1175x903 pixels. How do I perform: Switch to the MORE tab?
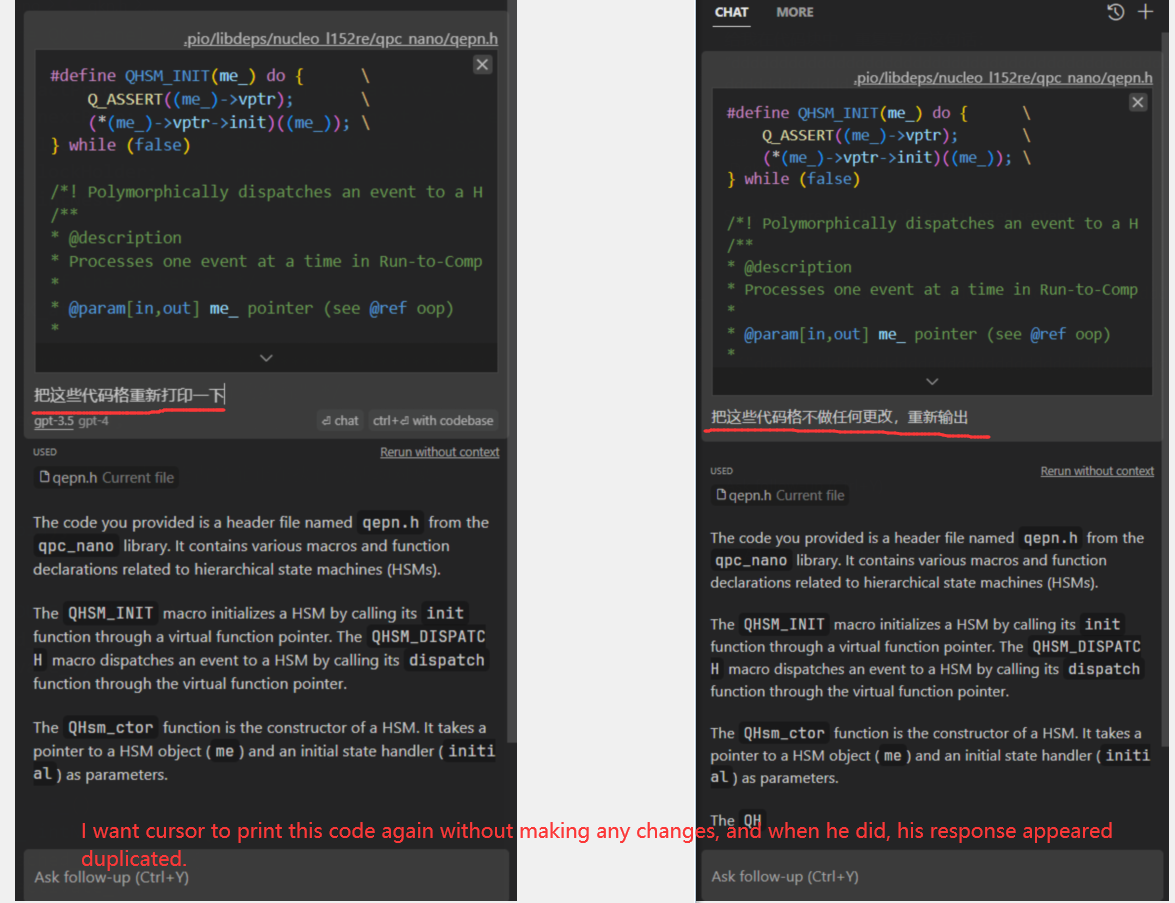795,13
